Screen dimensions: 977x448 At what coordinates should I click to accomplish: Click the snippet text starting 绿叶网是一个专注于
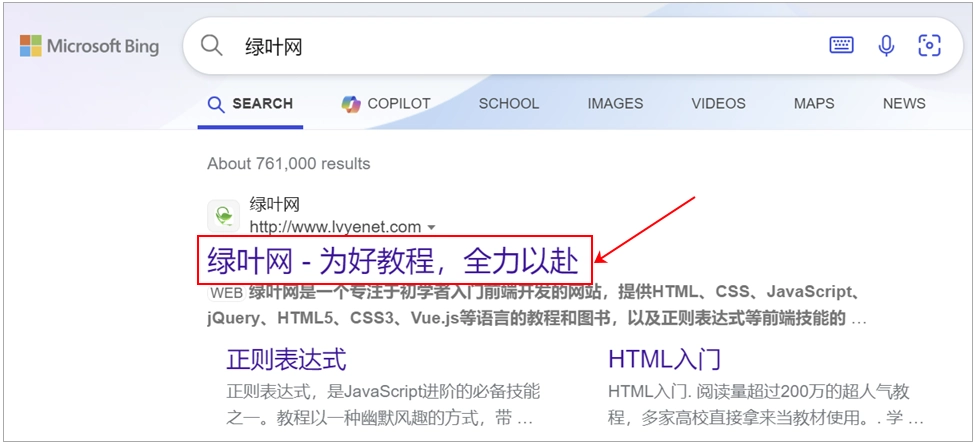tap(537, 305)
